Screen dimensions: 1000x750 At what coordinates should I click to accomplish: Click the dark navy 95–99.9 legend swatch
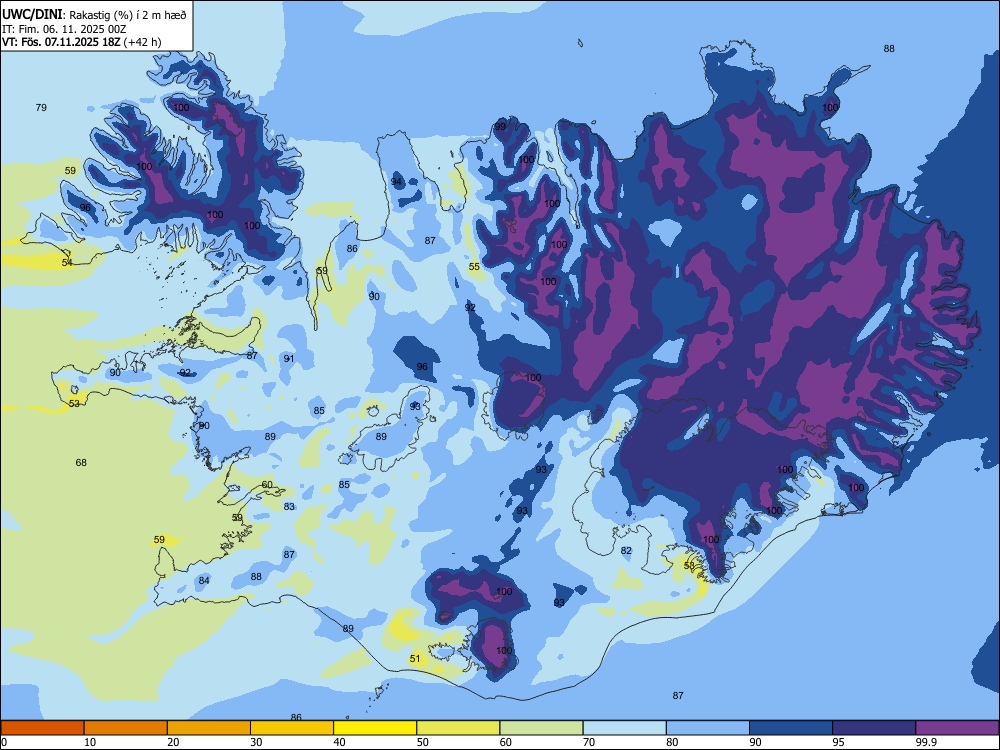(874, 728)
